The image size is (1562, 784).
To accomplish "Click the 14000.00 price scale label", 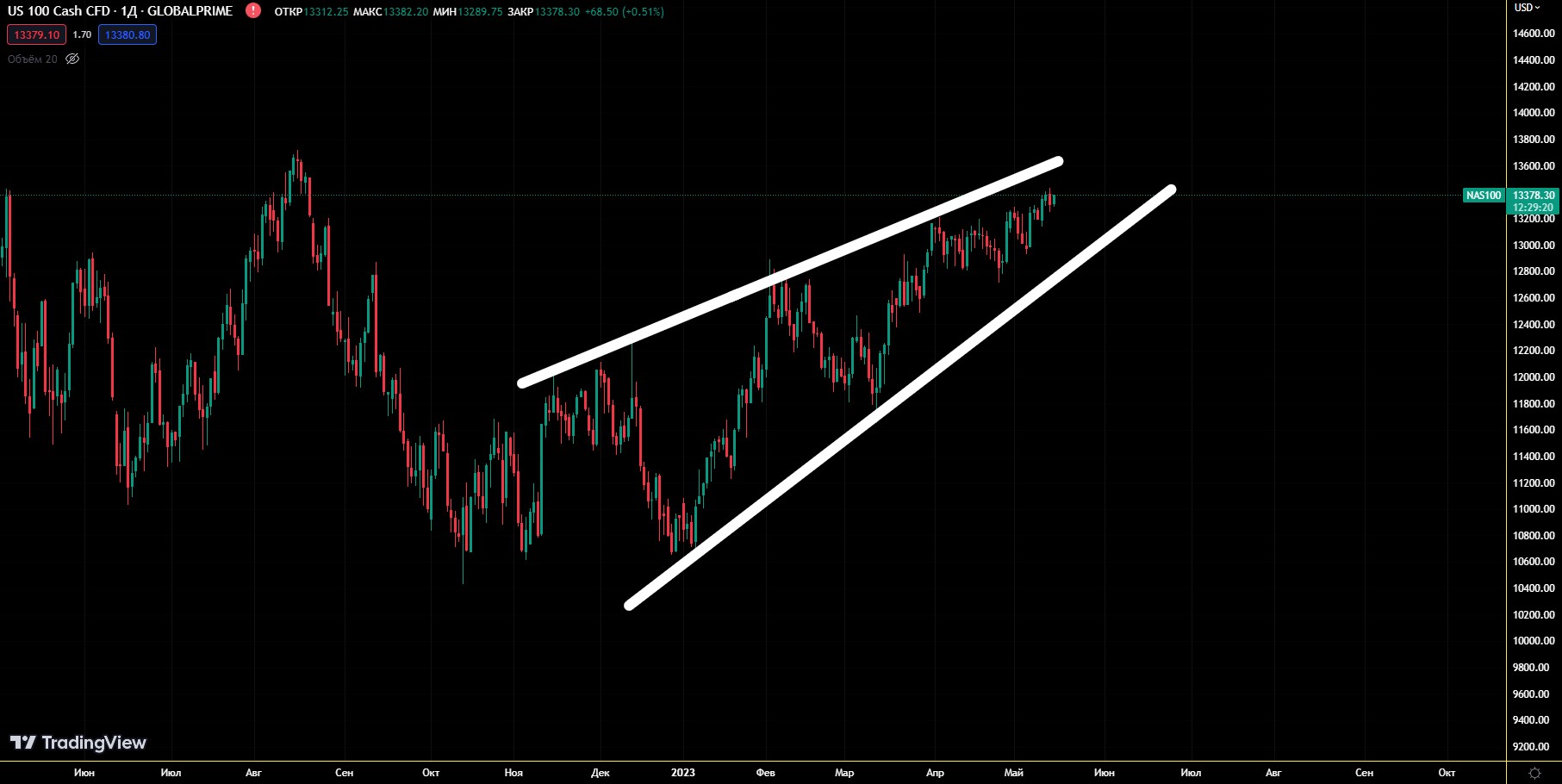I will pos(1534,113).
